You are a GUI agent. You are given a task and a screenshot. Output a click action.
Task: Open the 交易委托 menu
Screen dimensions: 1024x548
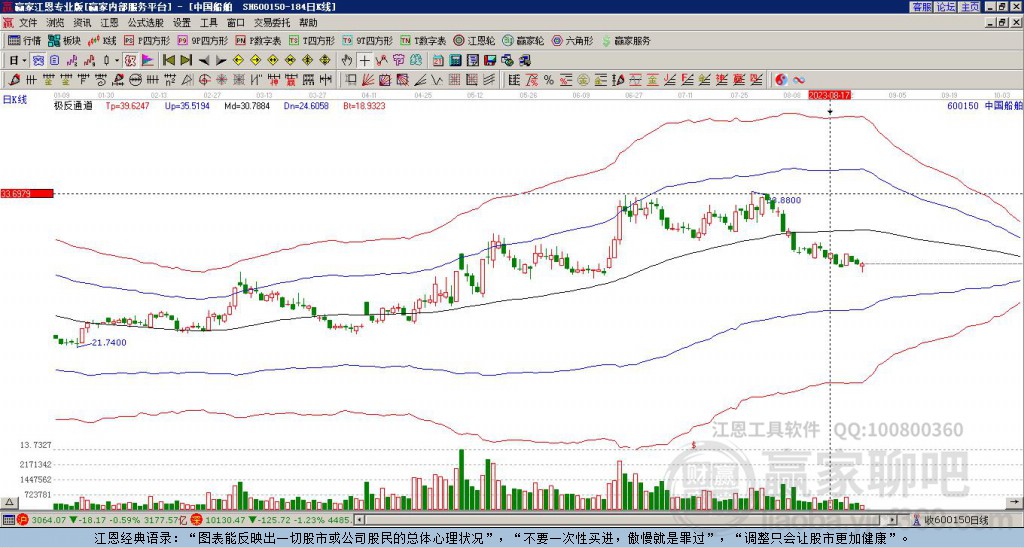(x=272, y=23)
